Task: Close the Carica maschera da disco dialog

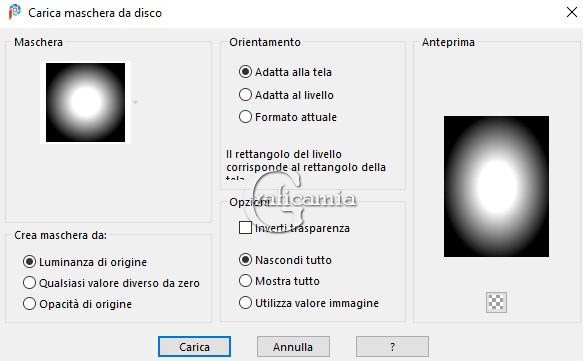Action: [572, 12]
